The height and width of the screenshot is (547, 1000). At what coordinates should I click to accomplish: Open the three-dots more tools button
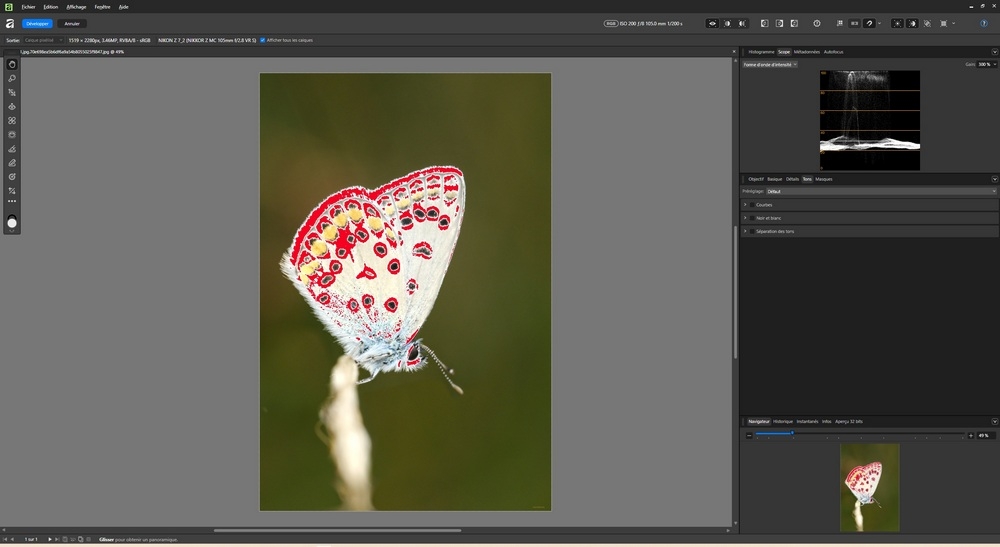[11, 201]
